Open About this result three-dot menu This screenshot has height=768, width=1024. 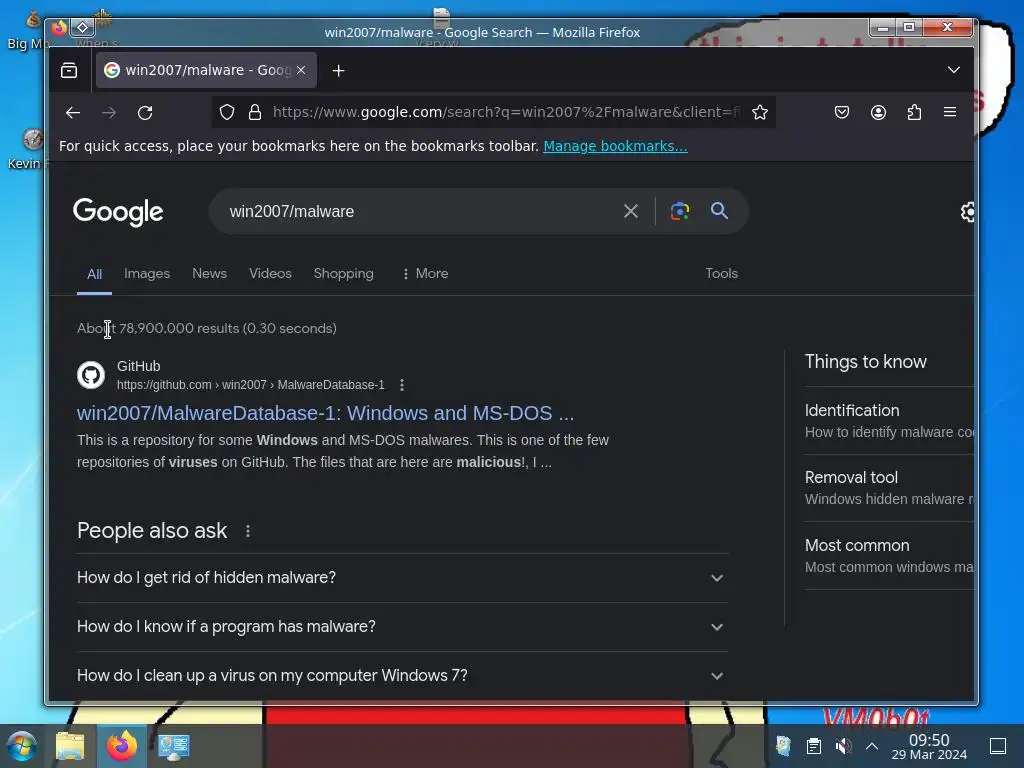click(x=402, y=385)
